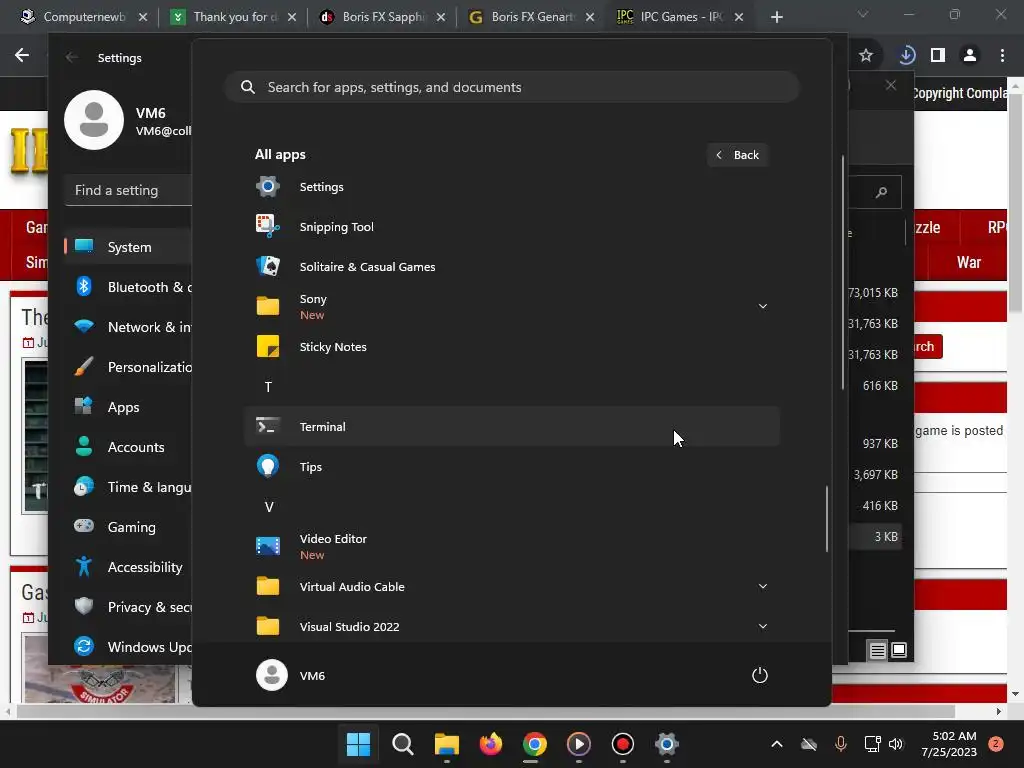Open Chrome three-dot menu
Screen dimensions: 1024x768
[1002, 56]
